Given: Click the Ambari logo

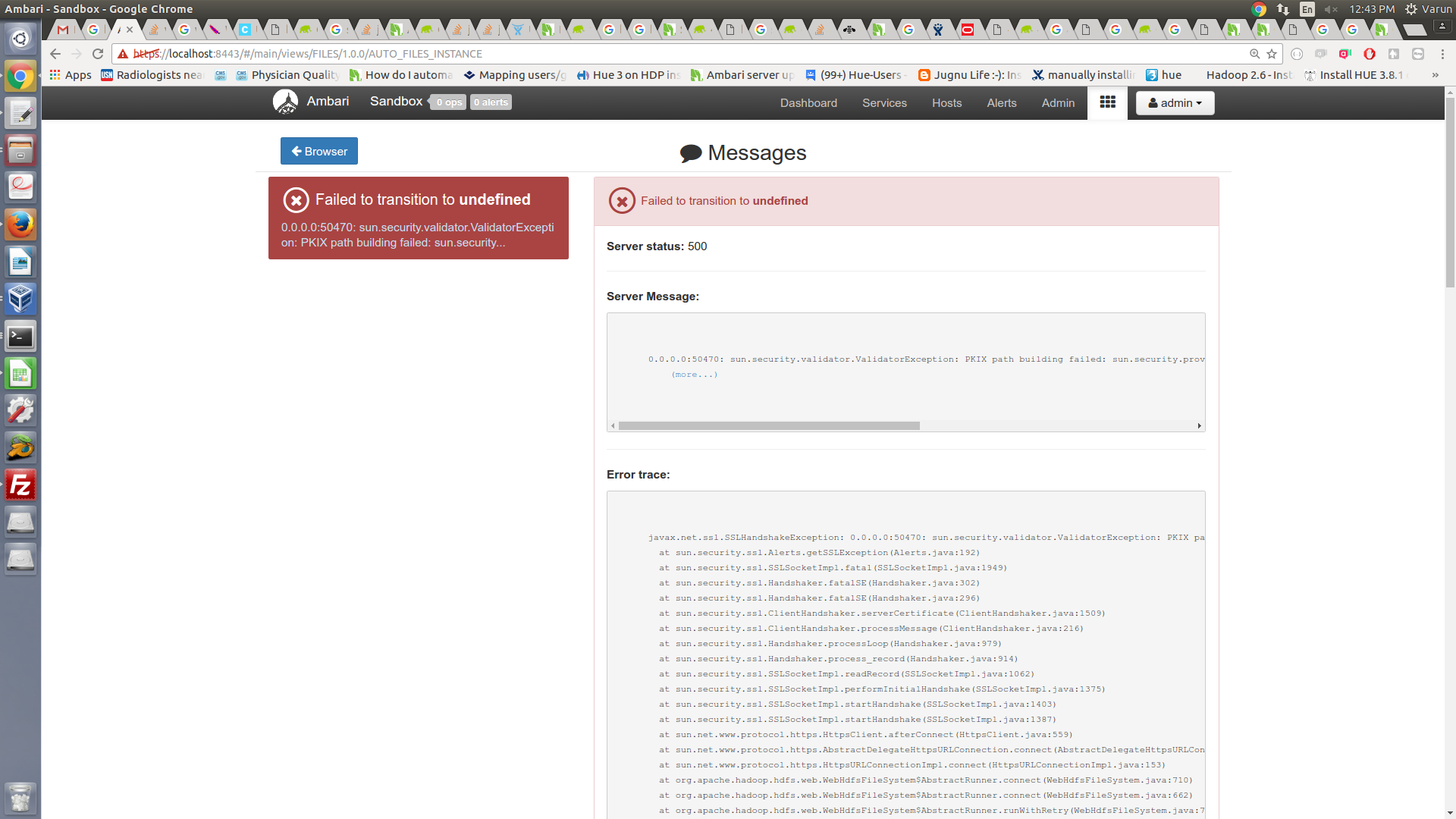Looking at the screenshot, I should (286, 101).
